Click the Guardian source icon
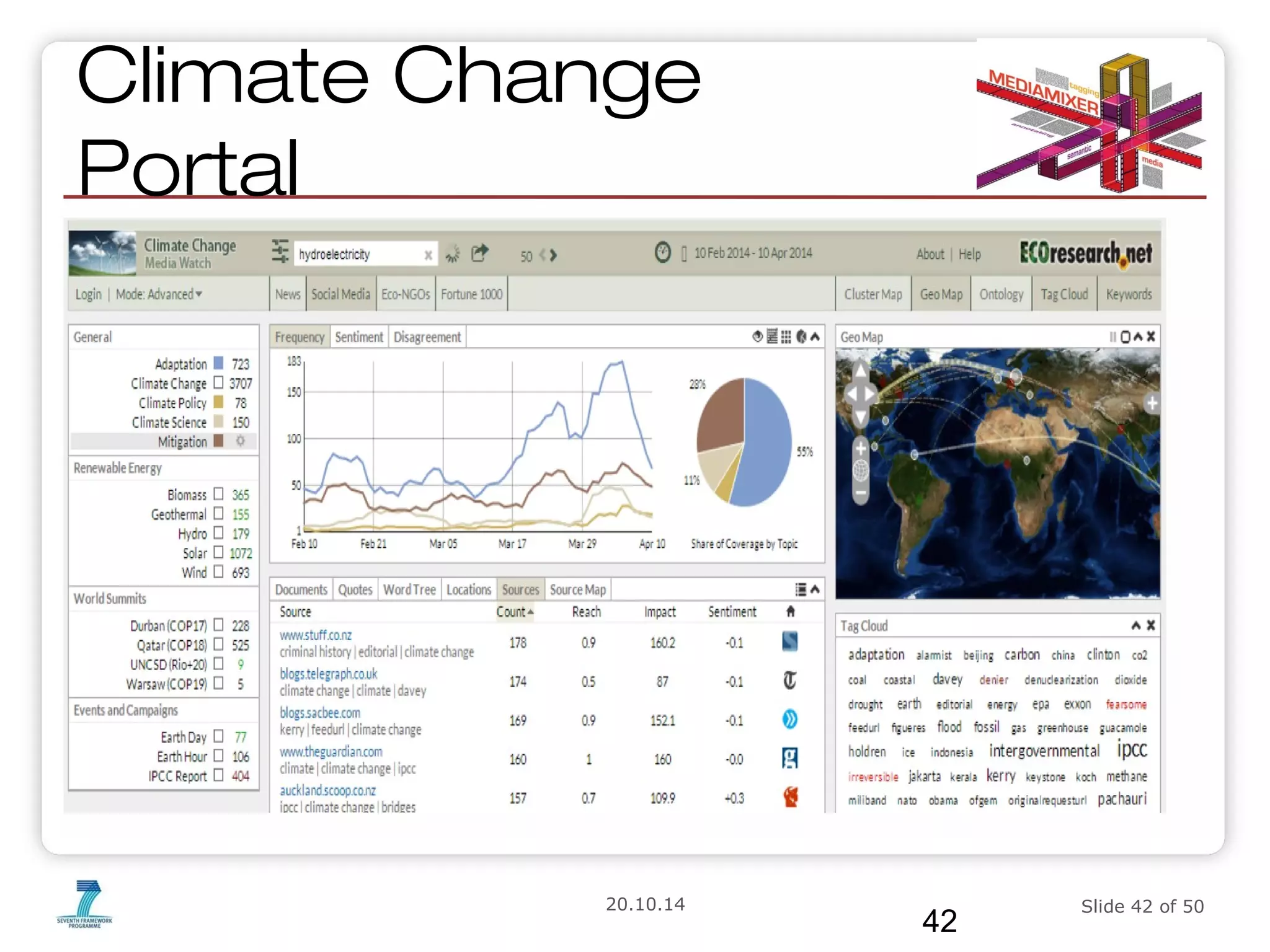1270x952 pixels. pos(790,758)
